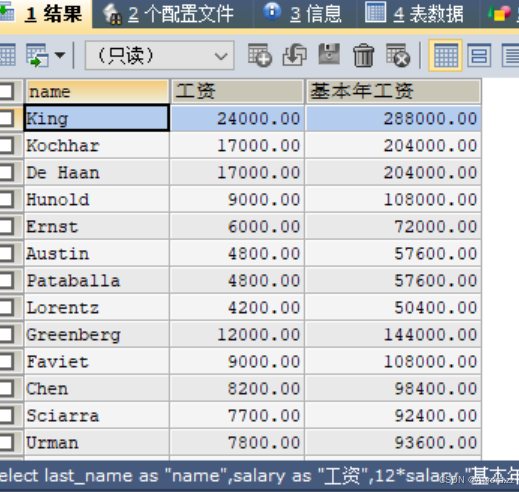Click the 144000.00 annual salary cell
Image resolution: width=519 pixels, height=492 pixels.
393,334
